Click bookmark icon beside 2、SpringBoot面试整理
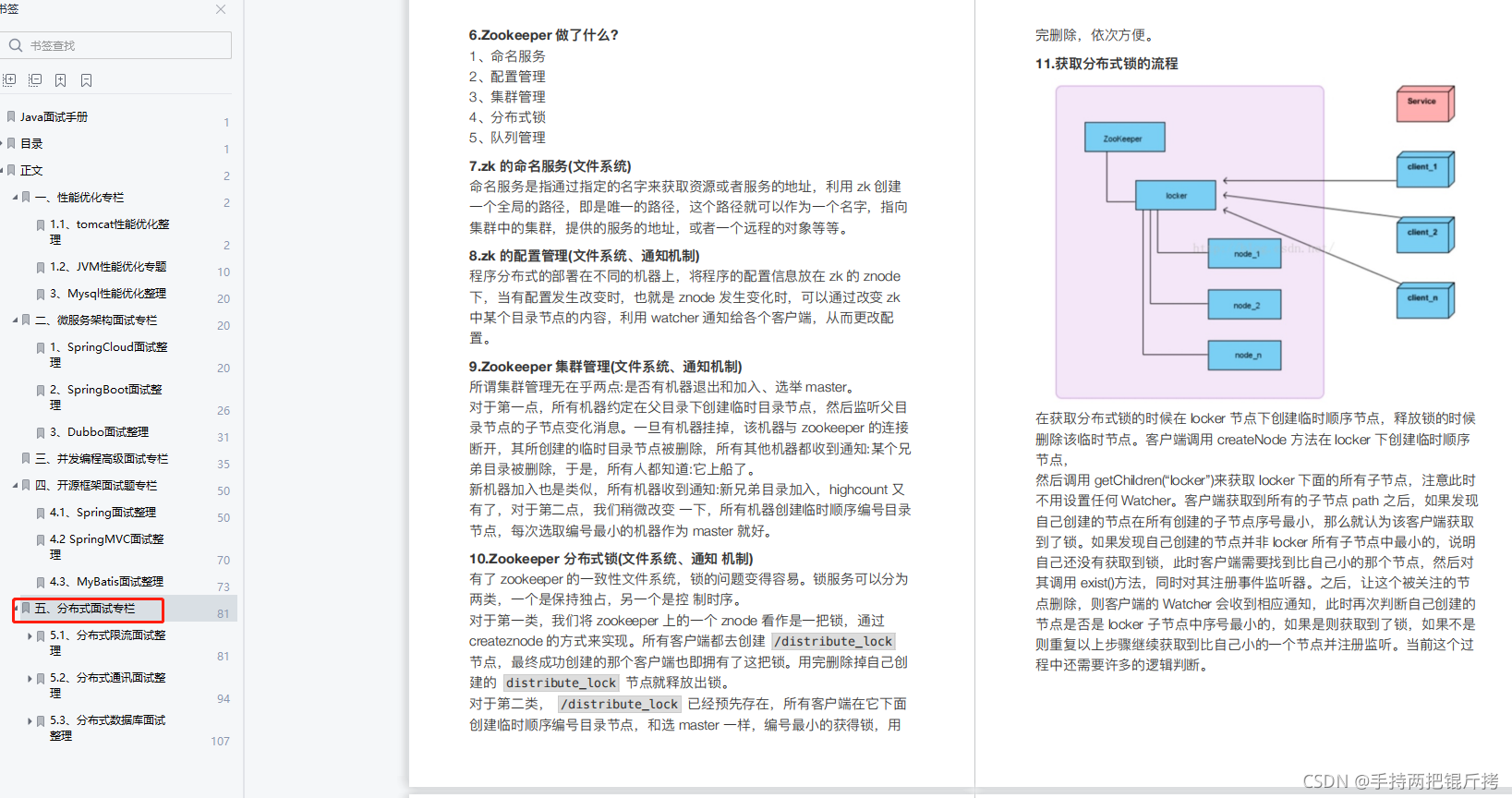Image resolution: width=1512 pixels, height=798 pixels. coord(41,390)
